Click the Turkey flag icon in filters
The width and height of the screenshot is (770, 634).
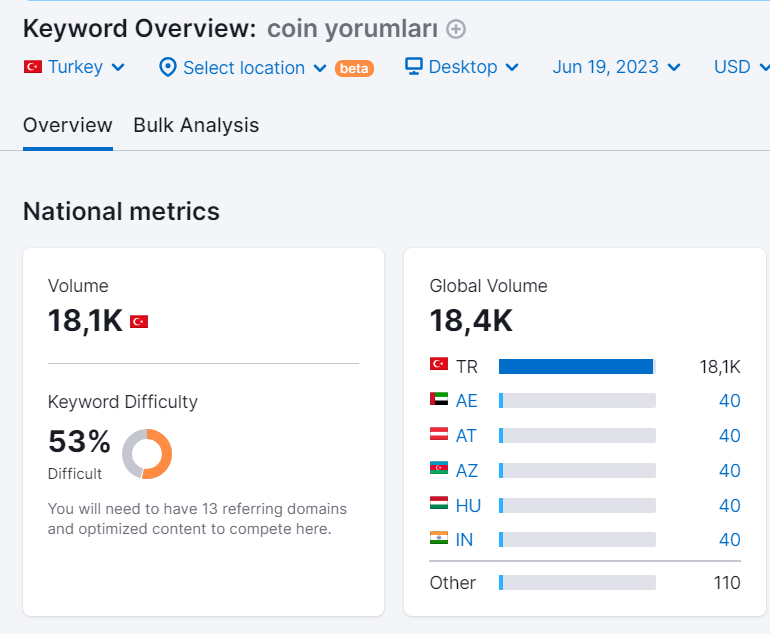click(x=33, y=67)
